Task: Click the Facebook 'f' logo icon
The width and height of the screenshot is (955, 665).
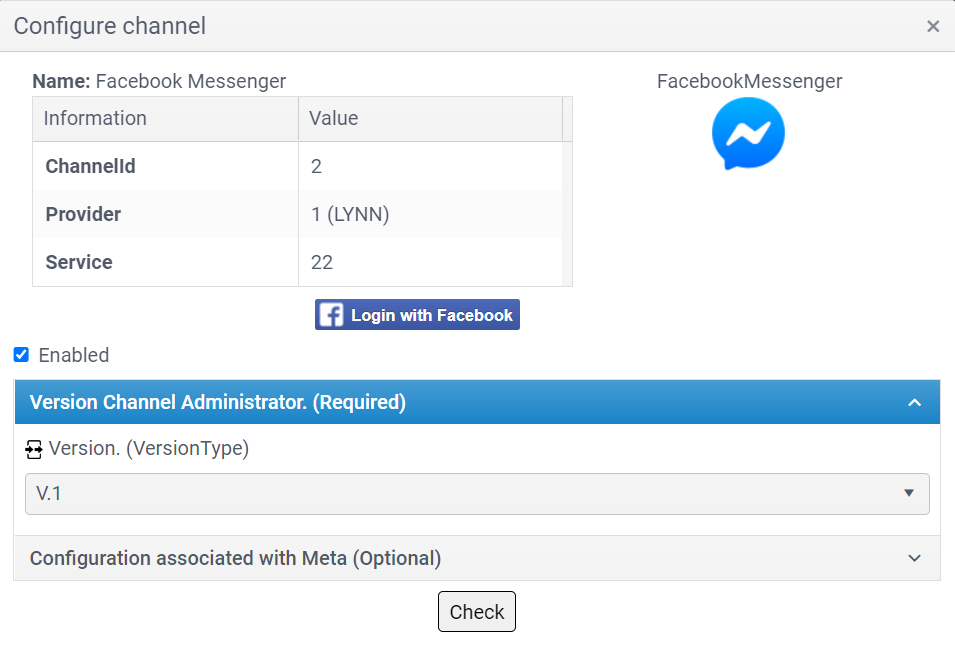Action: 331,315
